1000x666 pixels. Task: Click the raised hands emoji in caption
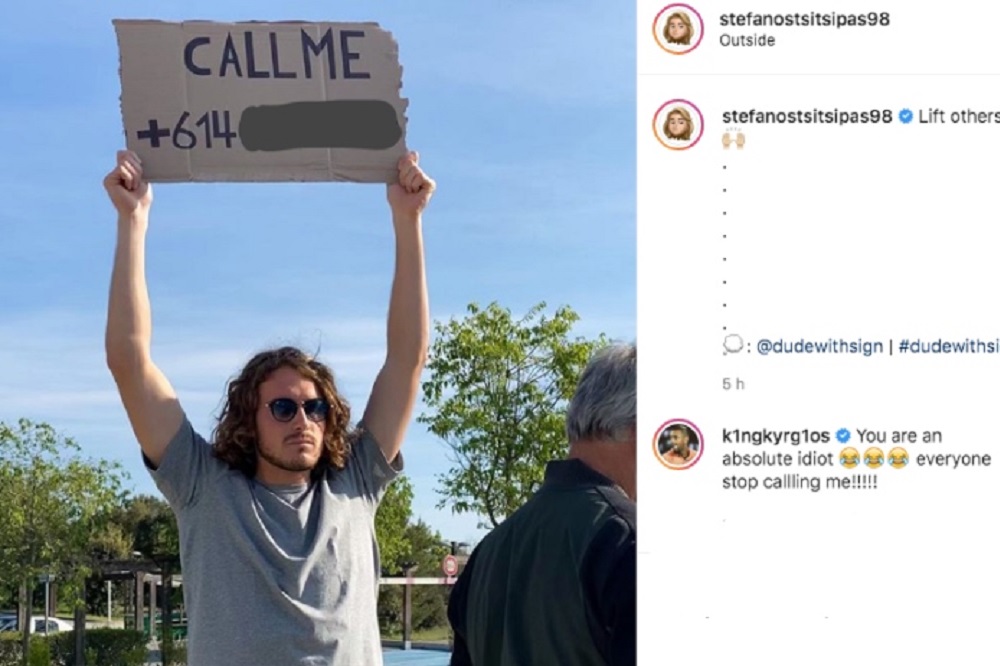click(x=733, y=139)
